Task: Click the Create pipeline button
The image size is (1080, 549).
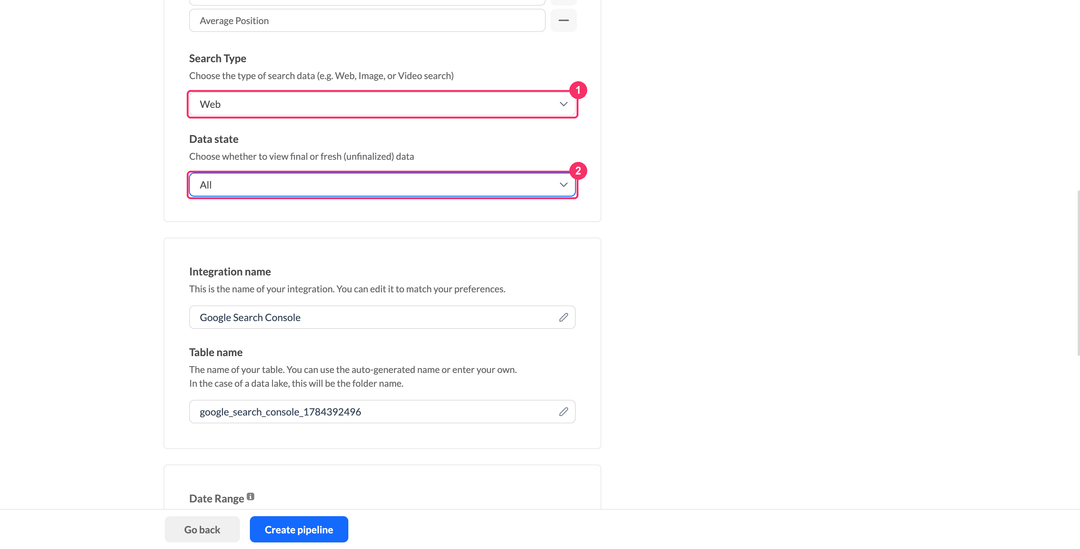Action: tap(299, 530)
